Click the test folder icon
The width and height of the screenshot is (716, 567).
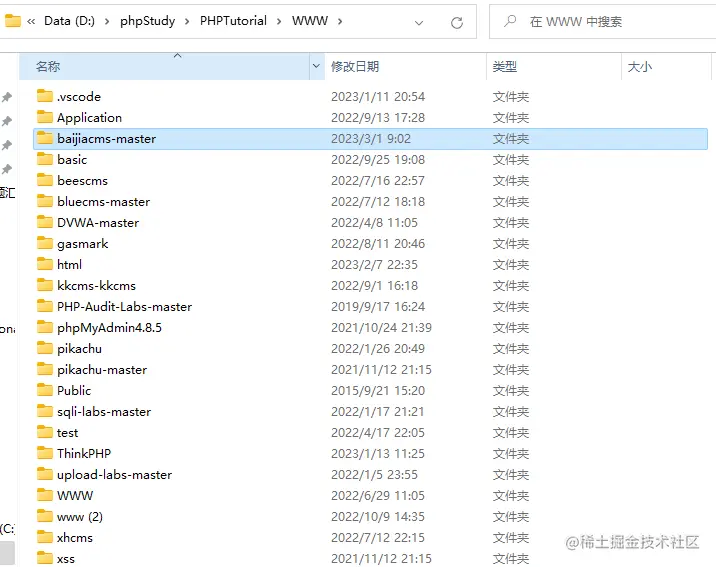click(x=45, y=432)
